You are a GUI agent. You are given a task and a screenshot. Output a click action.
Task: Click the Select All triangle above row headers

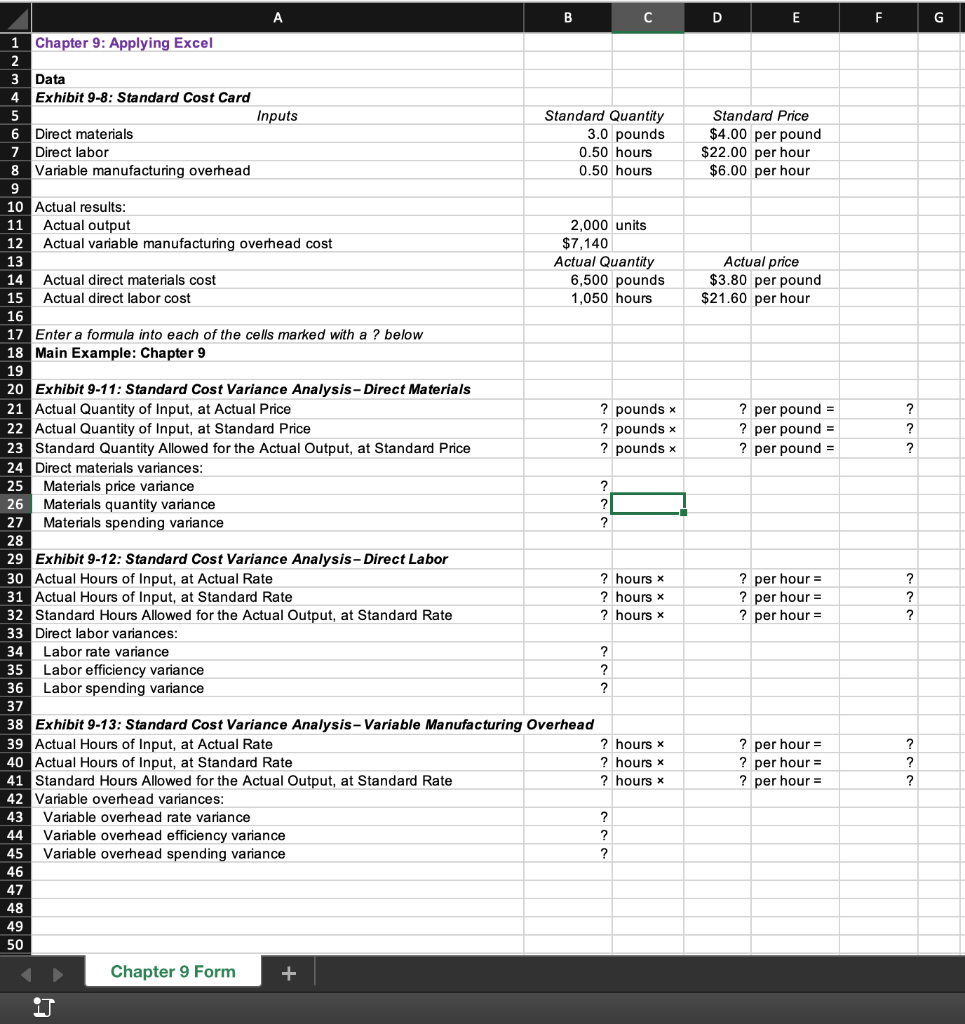pos(16,17)
